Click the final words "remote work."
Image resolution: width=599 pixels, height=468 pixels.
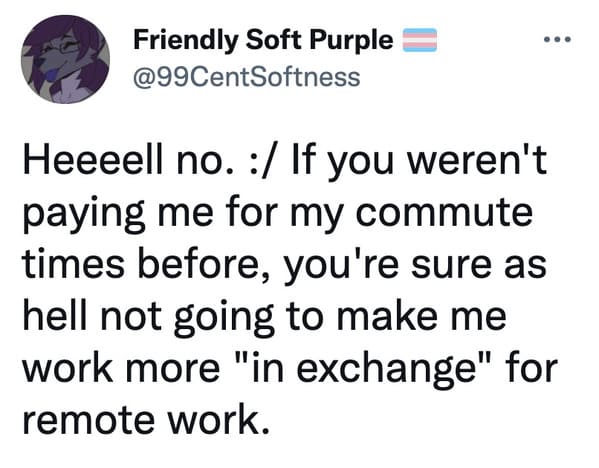146,420
